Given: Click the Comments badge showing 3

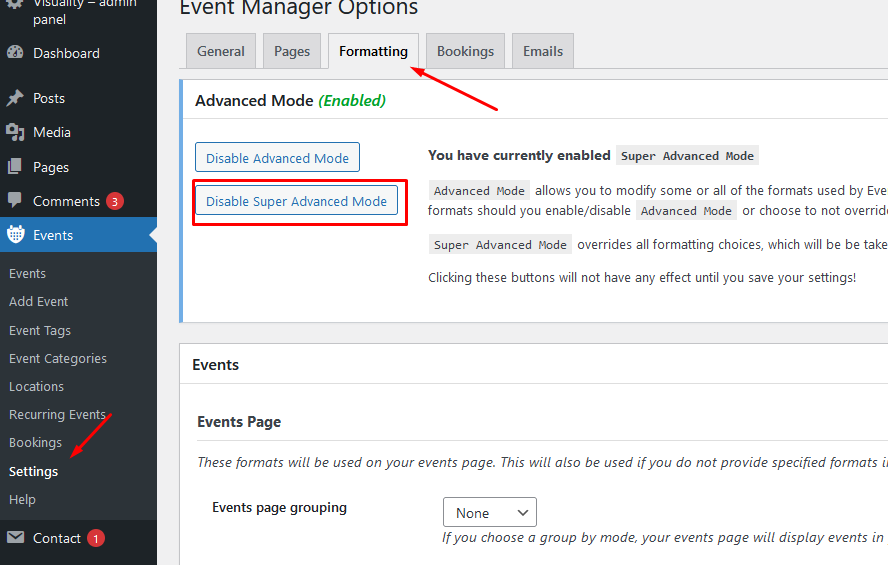Looking at the screenshot, I should (x=115, y=201).
